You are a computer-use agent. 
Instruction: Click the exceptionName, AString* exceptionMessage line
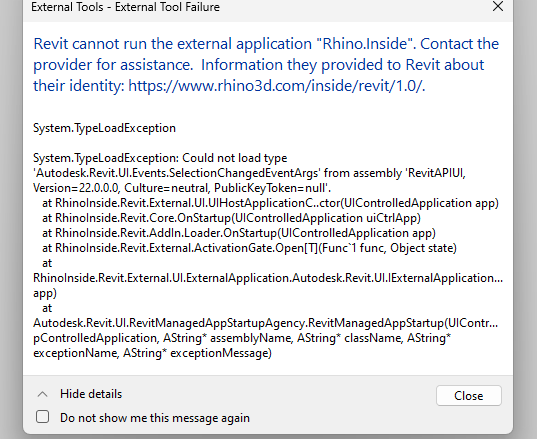point(152,353)
